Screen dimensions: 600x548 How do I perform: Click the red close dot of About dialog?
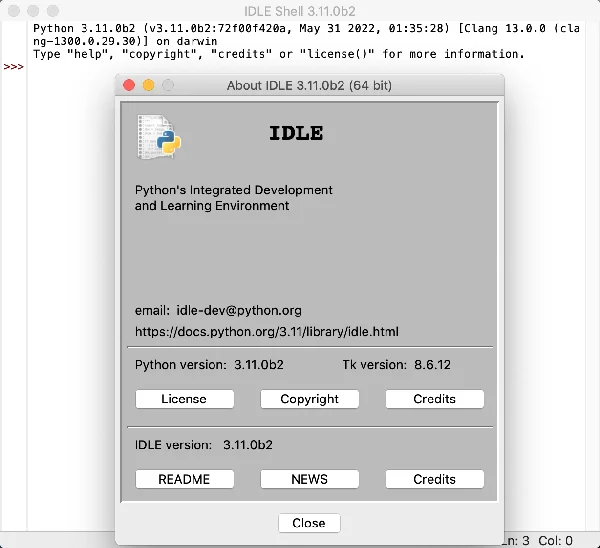(x=129, y=85)
